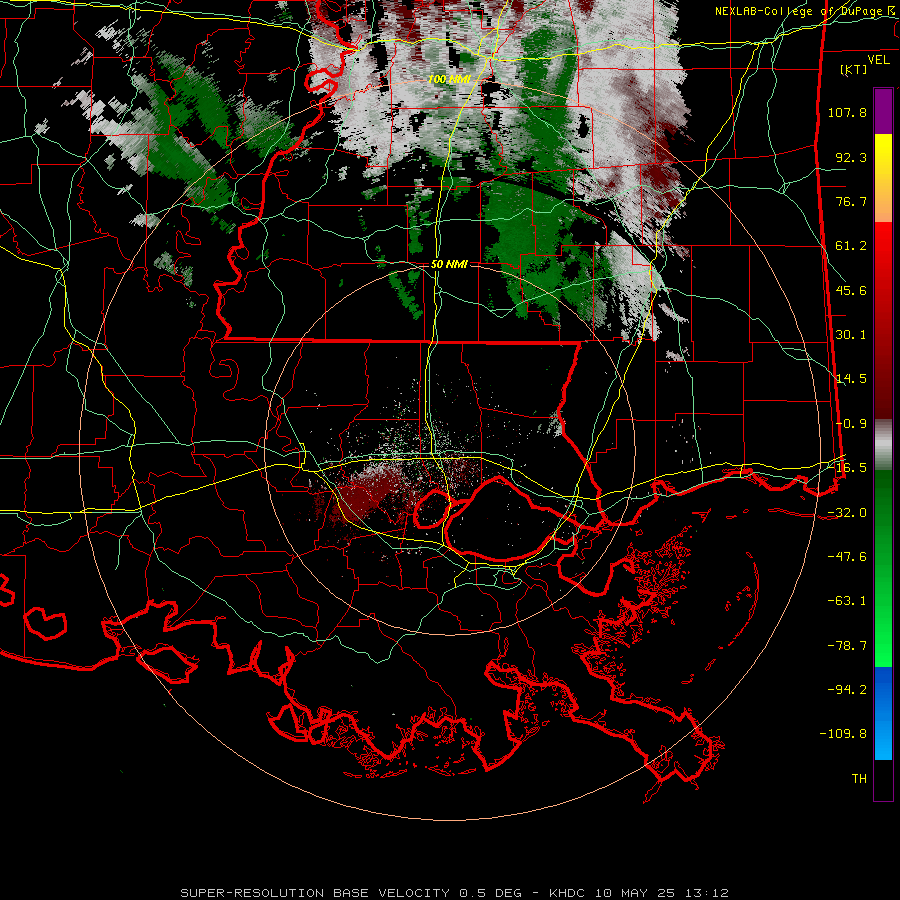Image resolution: width=900 pixels, height=900 pixels.
Task: Click the -47.6 velocity scale value
Action: pos(847,557)
